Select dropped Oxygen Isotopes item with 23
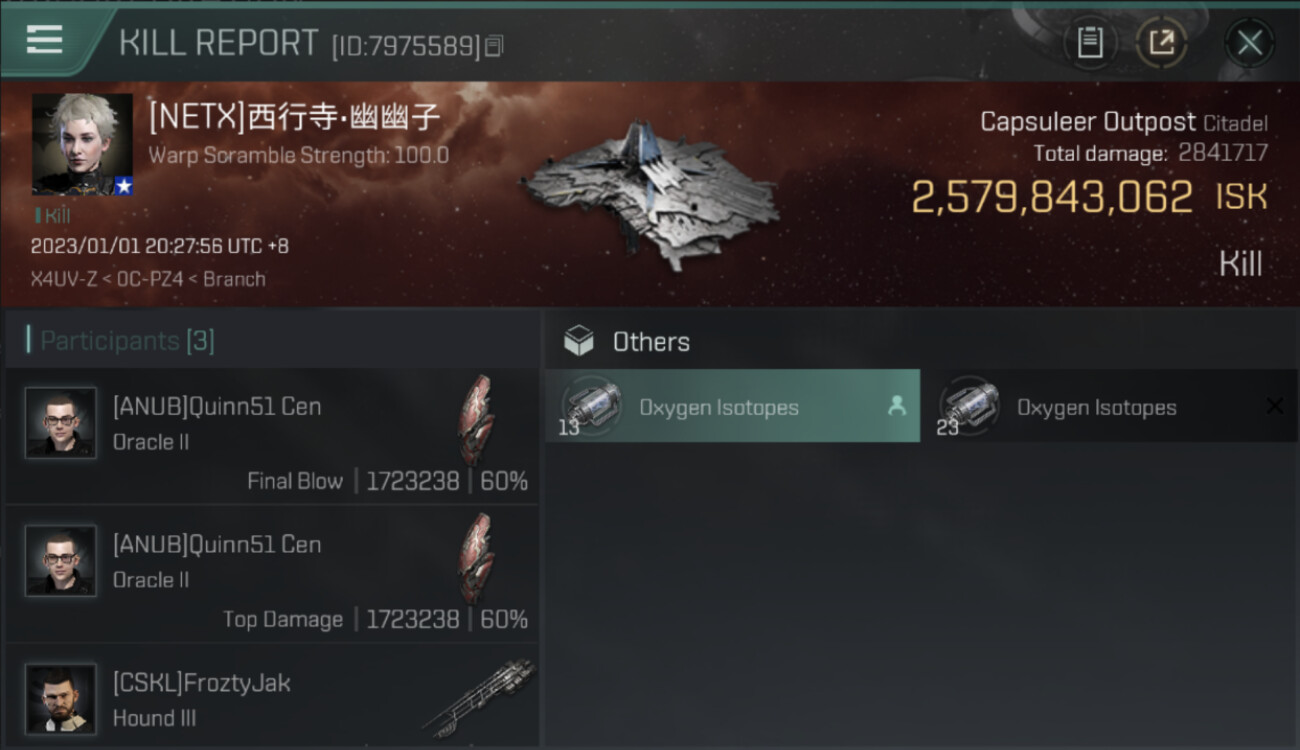The height and width of the screenshot is (750, 1300). (1110, 406)
